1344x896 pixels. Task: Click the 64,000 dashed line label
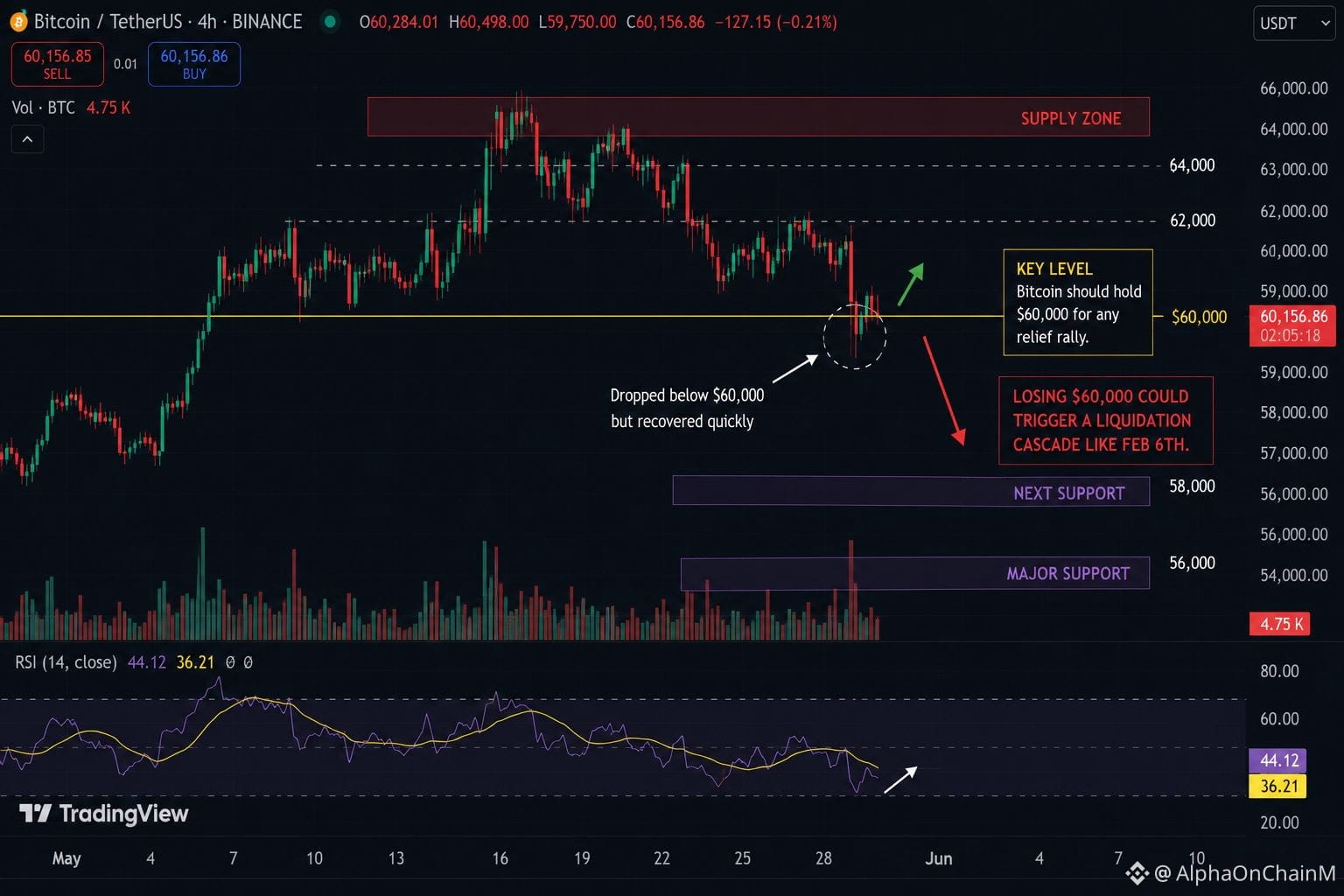pos(1192,165)
